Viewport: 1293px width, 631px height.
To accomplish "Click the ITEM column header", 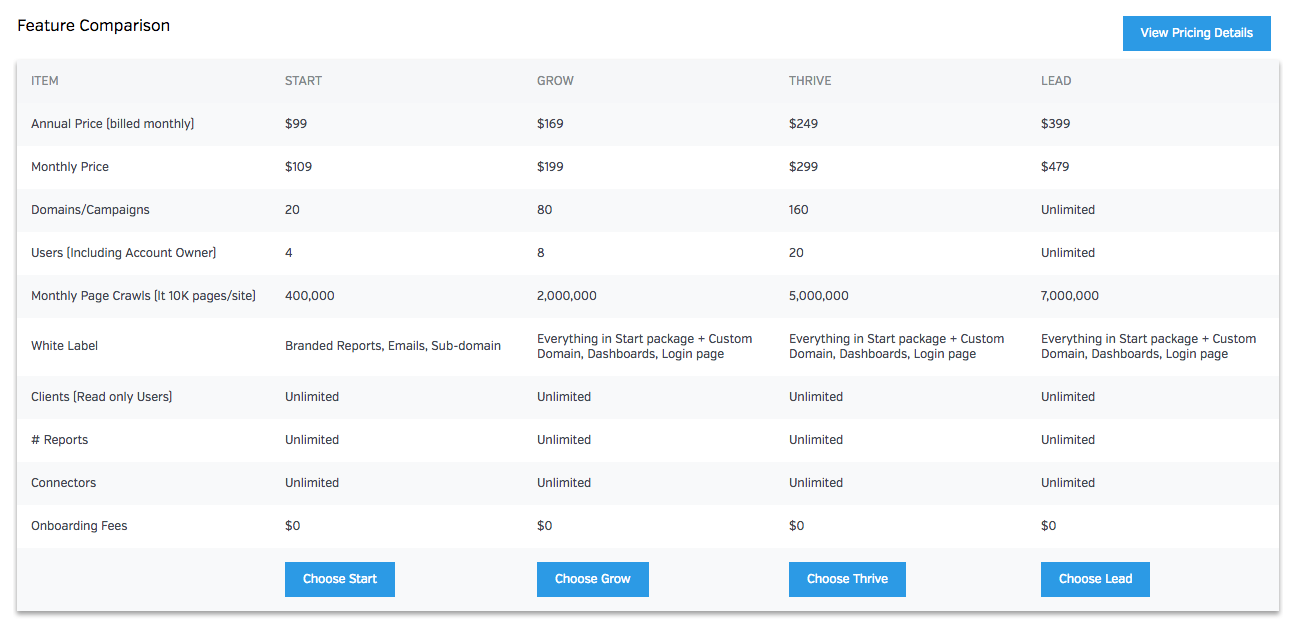I will [x=45, y=81].
